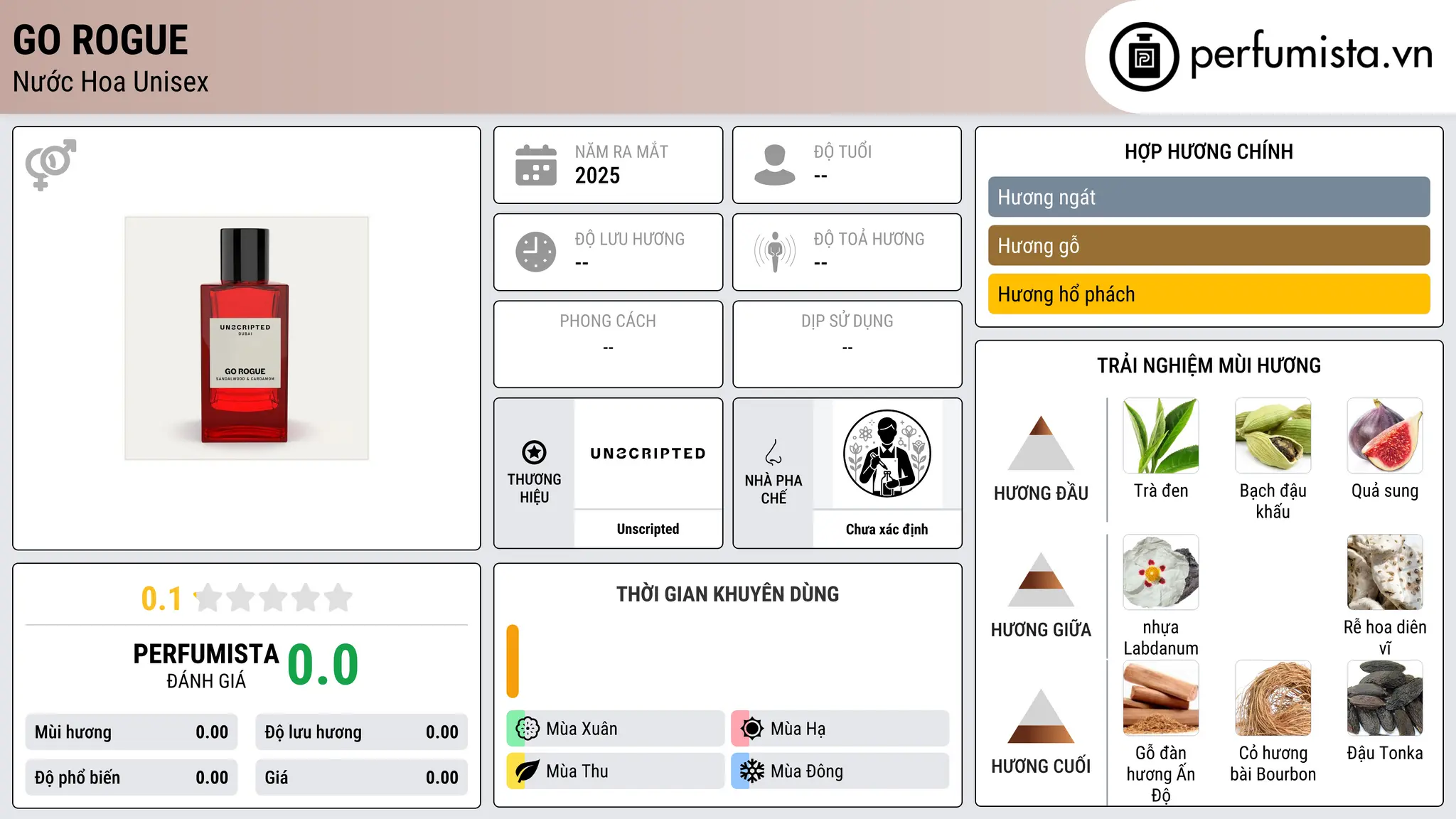Click the nose icon above Nhà Pha Chế
1456x819 pixels.
[x=773, y=452]
